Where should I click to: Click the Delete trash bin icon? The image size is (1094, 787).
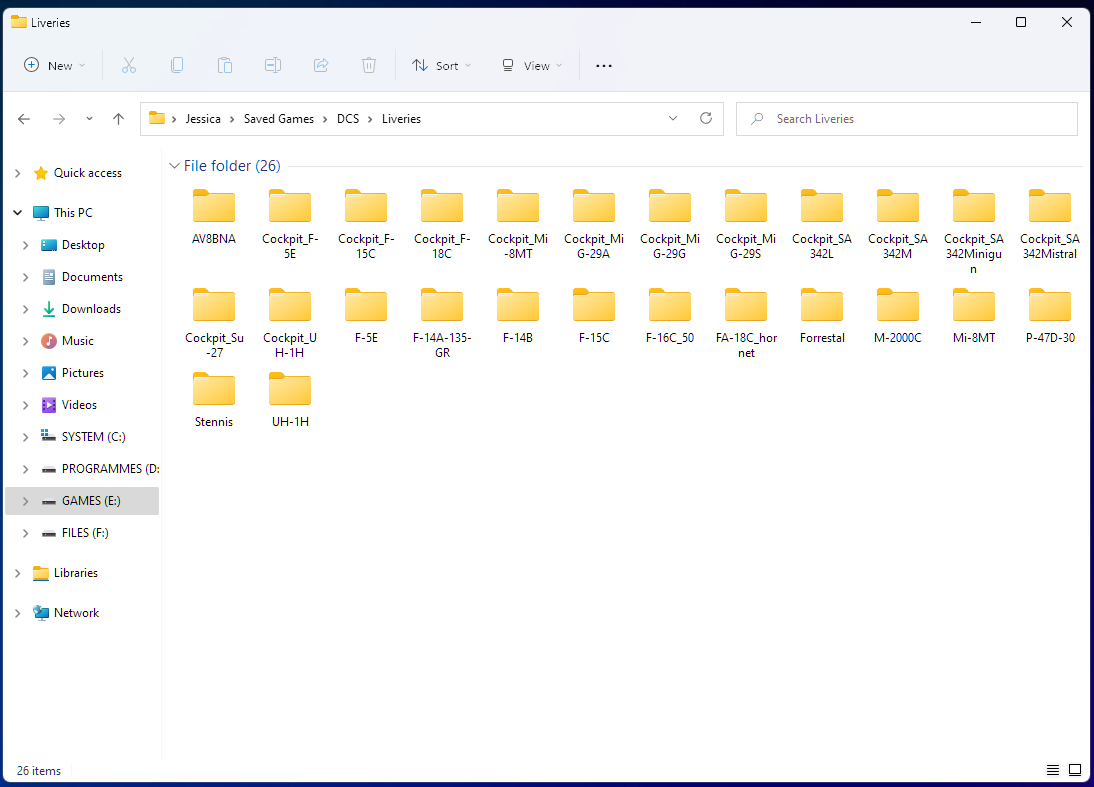369,66
